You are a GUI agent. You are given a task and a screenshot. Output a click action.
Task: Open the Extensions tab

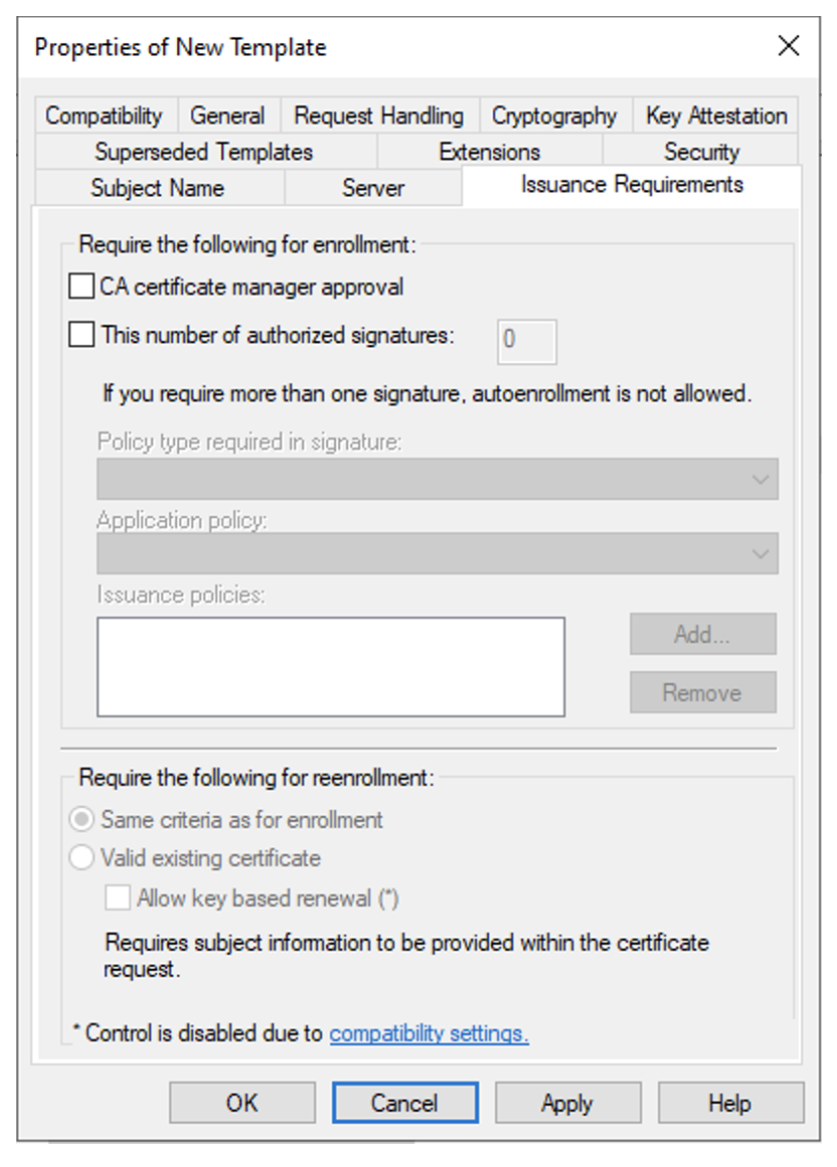[490, 152]
